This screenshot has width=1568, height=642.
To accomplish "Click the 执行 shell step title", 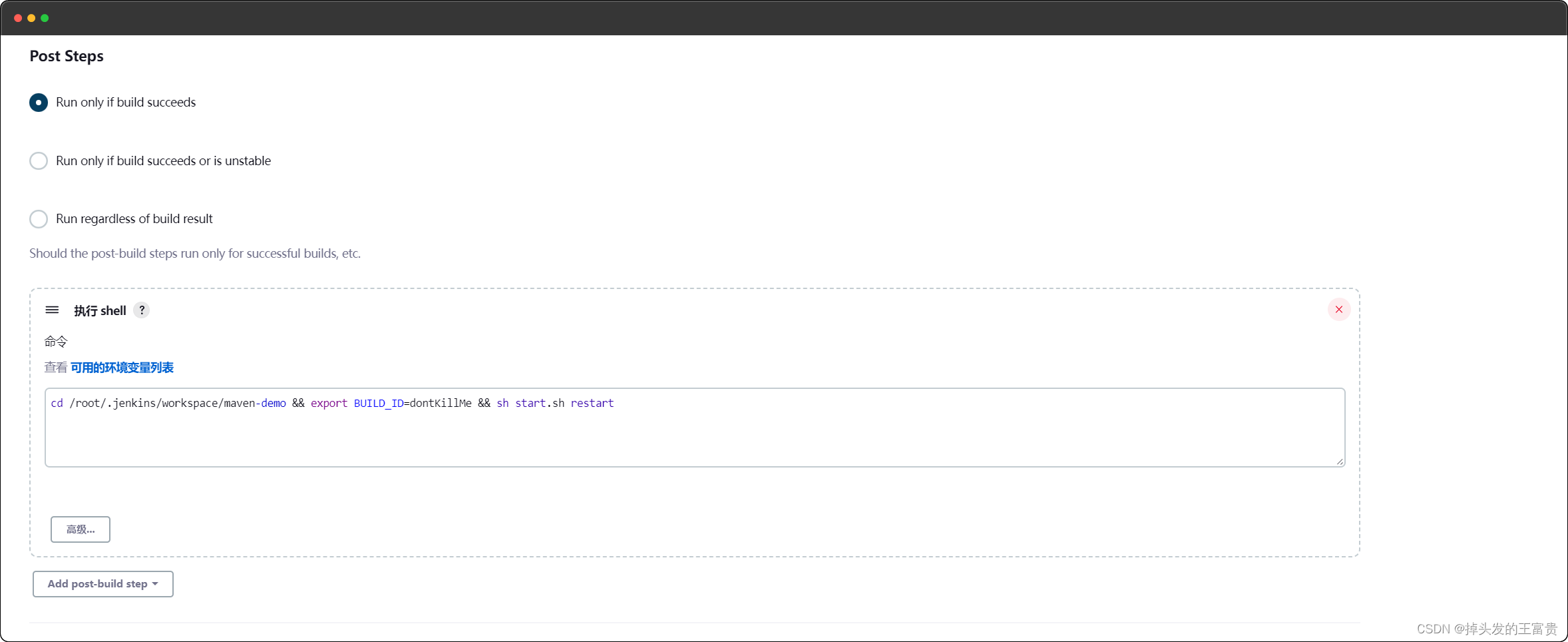I will point(100,311).
